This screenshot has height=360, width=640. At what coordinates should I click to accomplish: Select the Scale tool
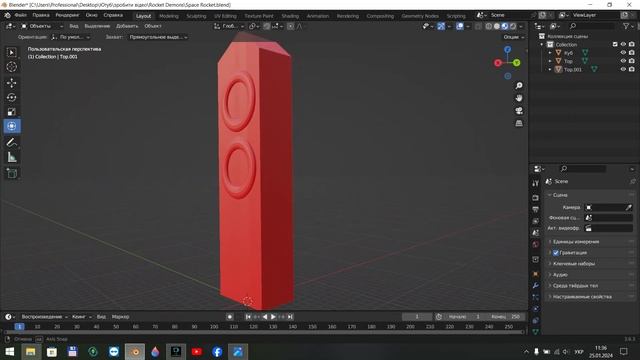click(x=11, y=112)
